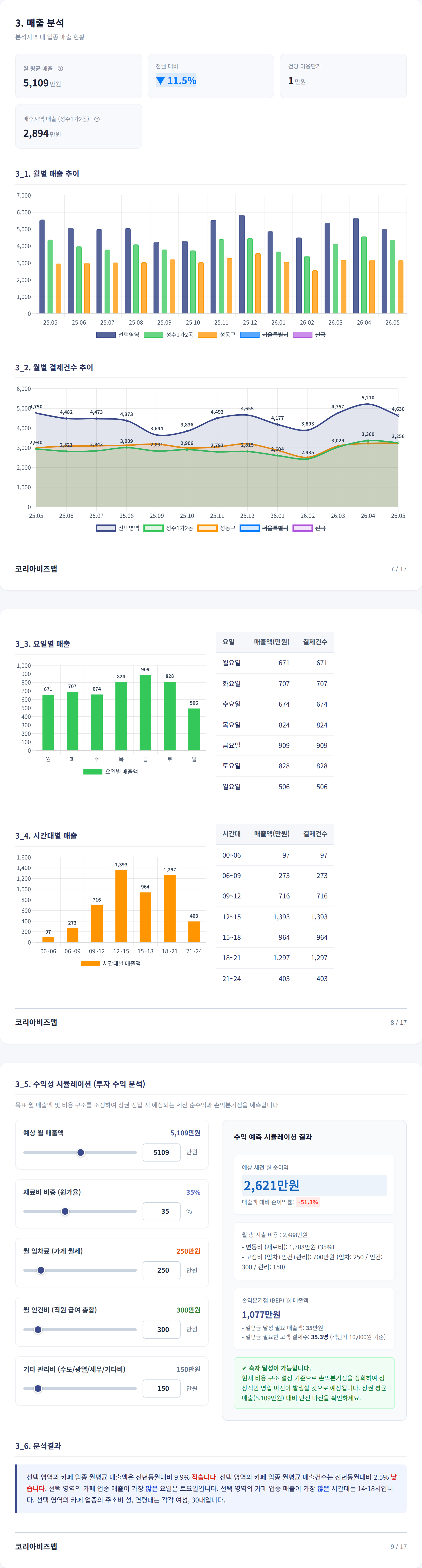Select the 06~09 row label in table
The image size is (422, 1568).
pos(231,875)
